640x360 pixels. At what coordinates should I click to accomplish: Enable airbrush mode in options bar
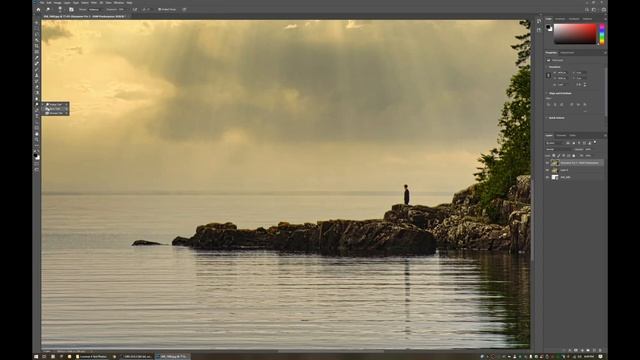click(135, 9)
